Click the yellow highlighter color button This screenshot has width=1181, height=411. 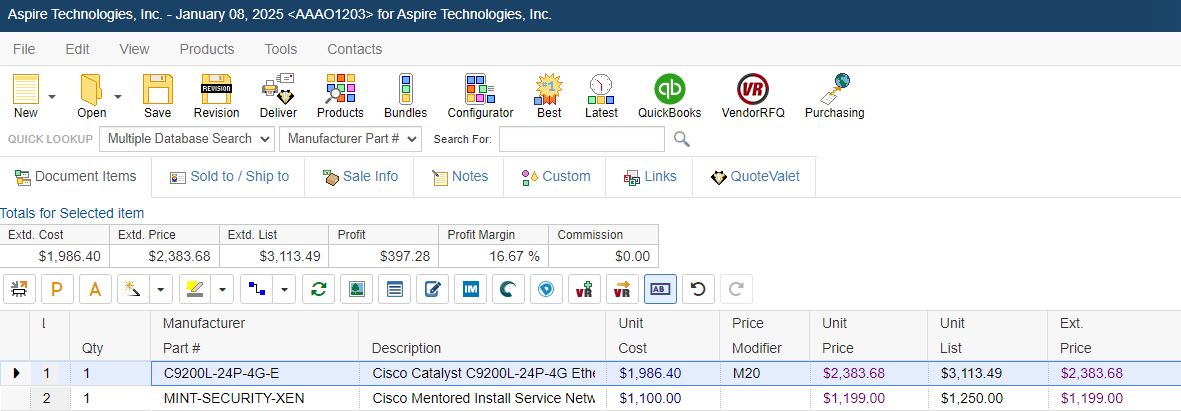pyautogui.click(x=195, y=289)
